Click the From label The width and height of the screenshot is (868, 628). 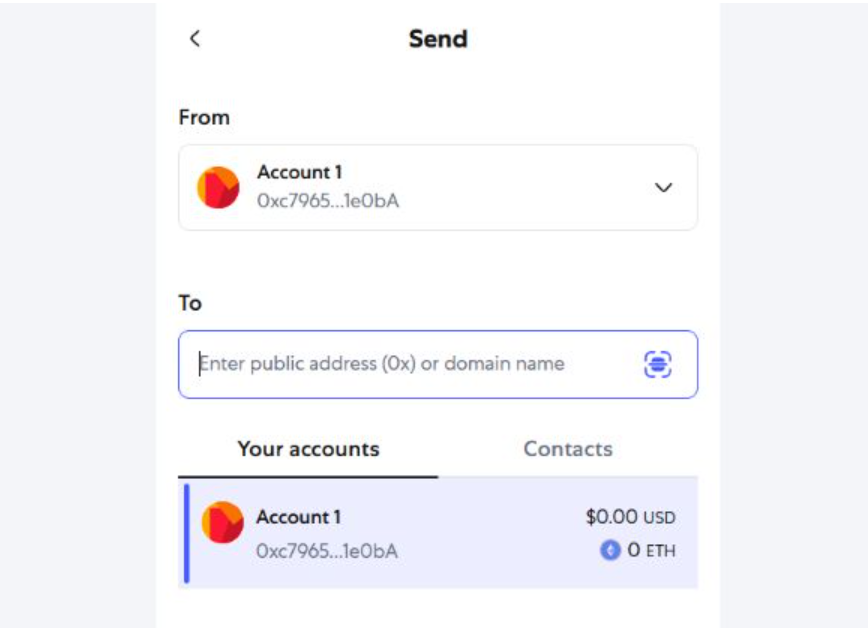pos(204,117)
